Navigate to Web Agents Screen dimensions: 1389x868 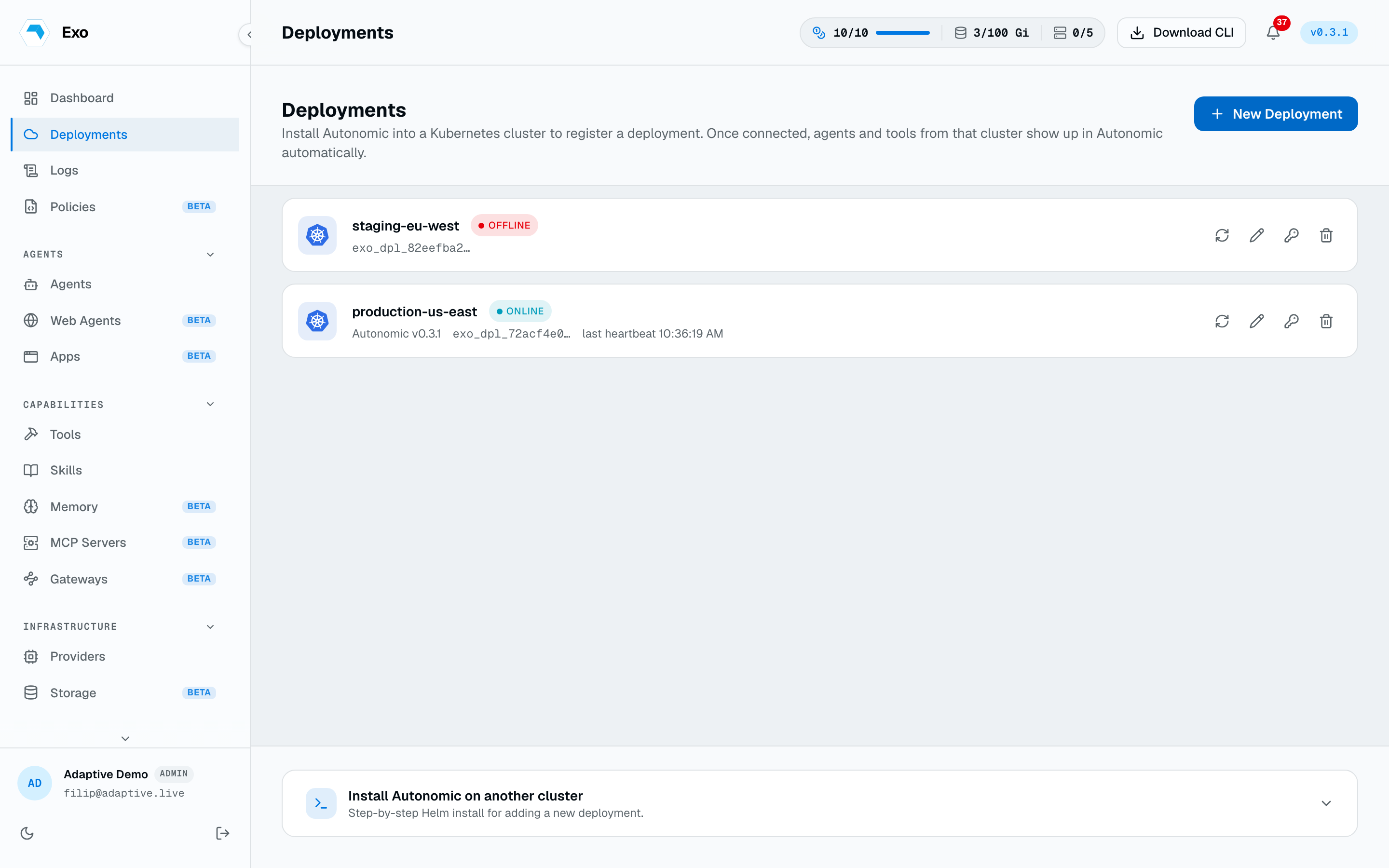coord(124,320)
